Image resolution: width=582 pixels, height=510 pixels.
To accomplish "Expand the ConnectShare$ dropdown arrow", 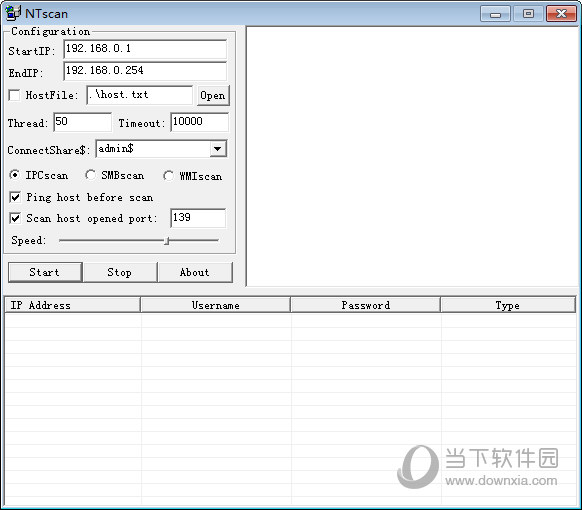I will 218,149.
